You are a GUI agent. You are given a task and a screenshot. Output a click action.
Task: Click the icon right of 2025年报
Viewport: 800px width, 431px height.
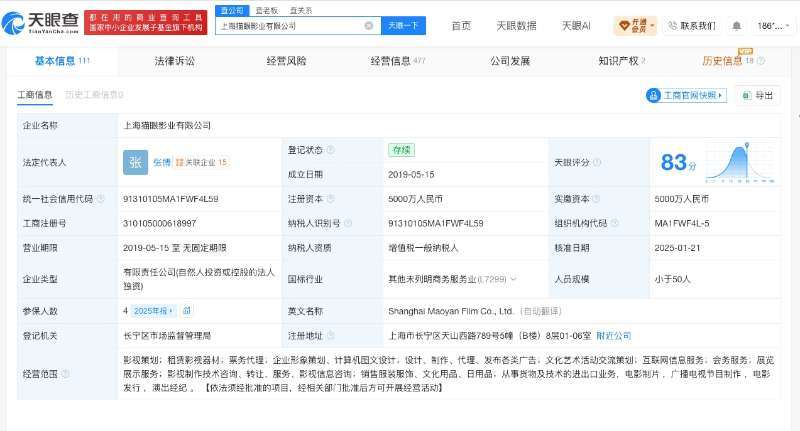click(187, 311)
